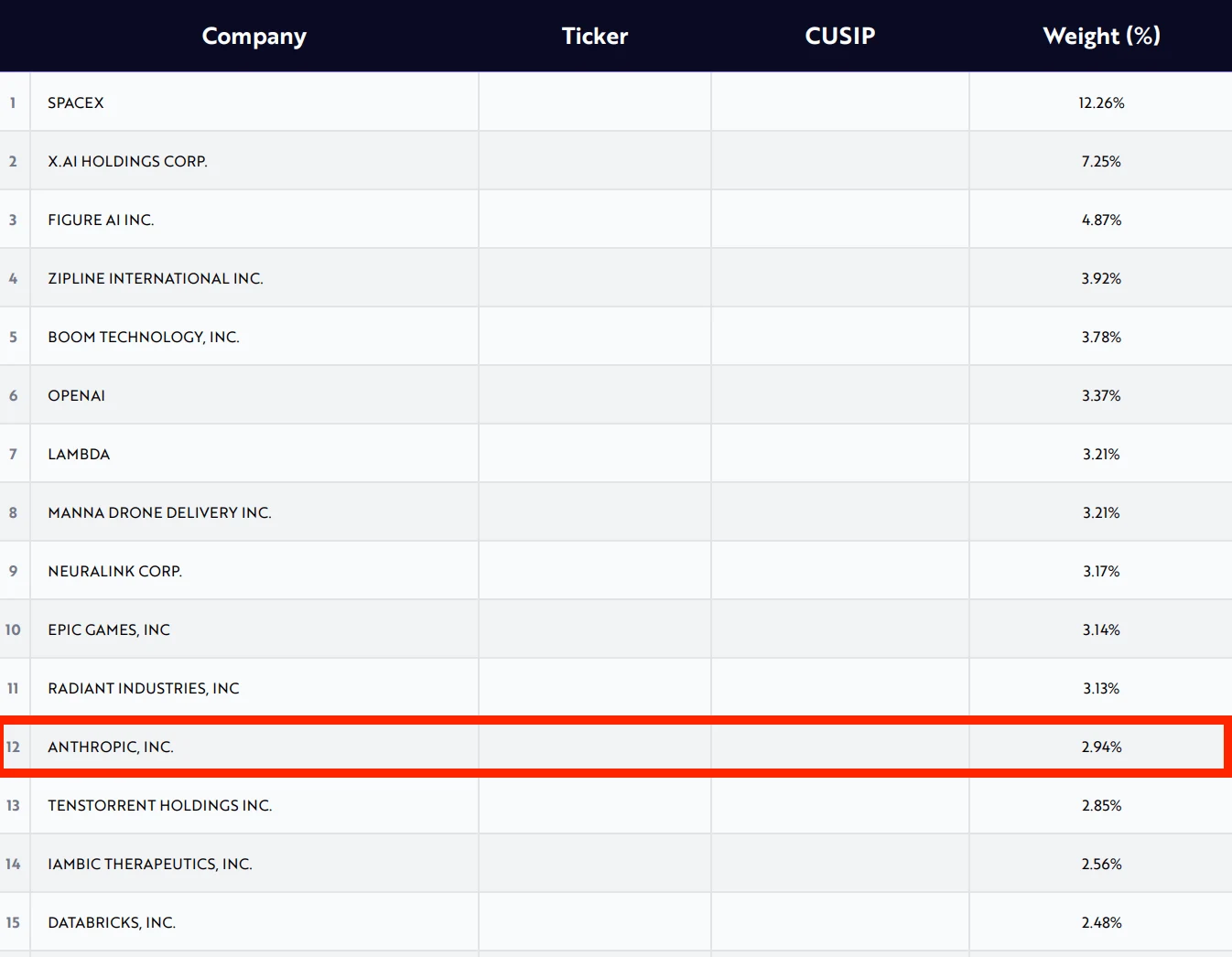The height and width of the screenshot is (957, 1232).
Task: Select the DATABRICKS, INC. entry
Action: (112, 922)
